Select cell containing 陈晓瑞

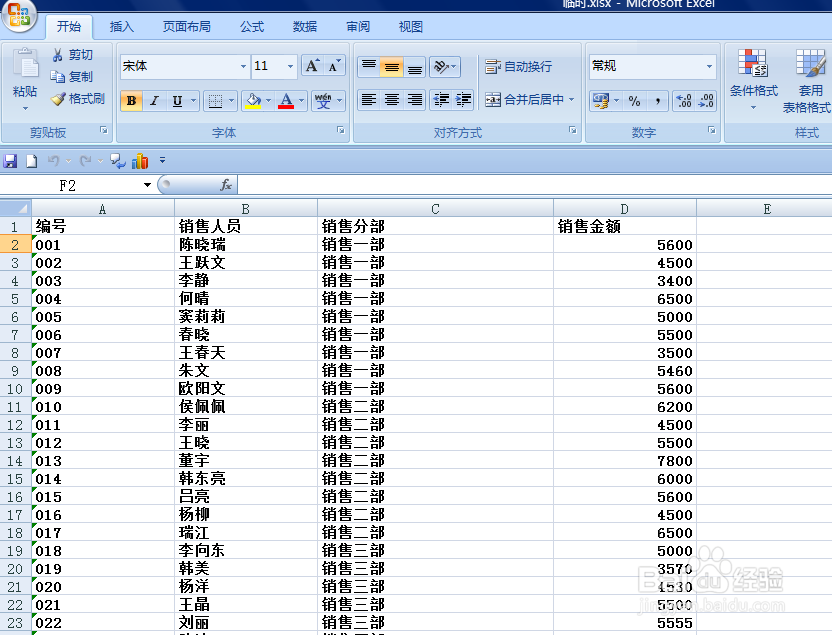tap(246, 245)
